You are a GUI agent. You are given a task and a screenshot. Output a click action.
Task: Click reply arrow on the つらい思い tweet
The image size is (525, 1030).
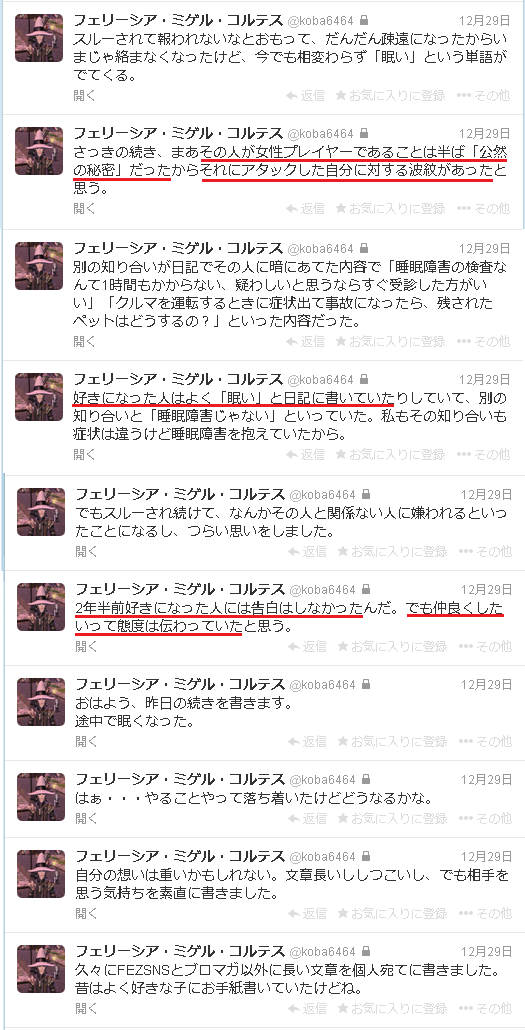pos(294,551)
